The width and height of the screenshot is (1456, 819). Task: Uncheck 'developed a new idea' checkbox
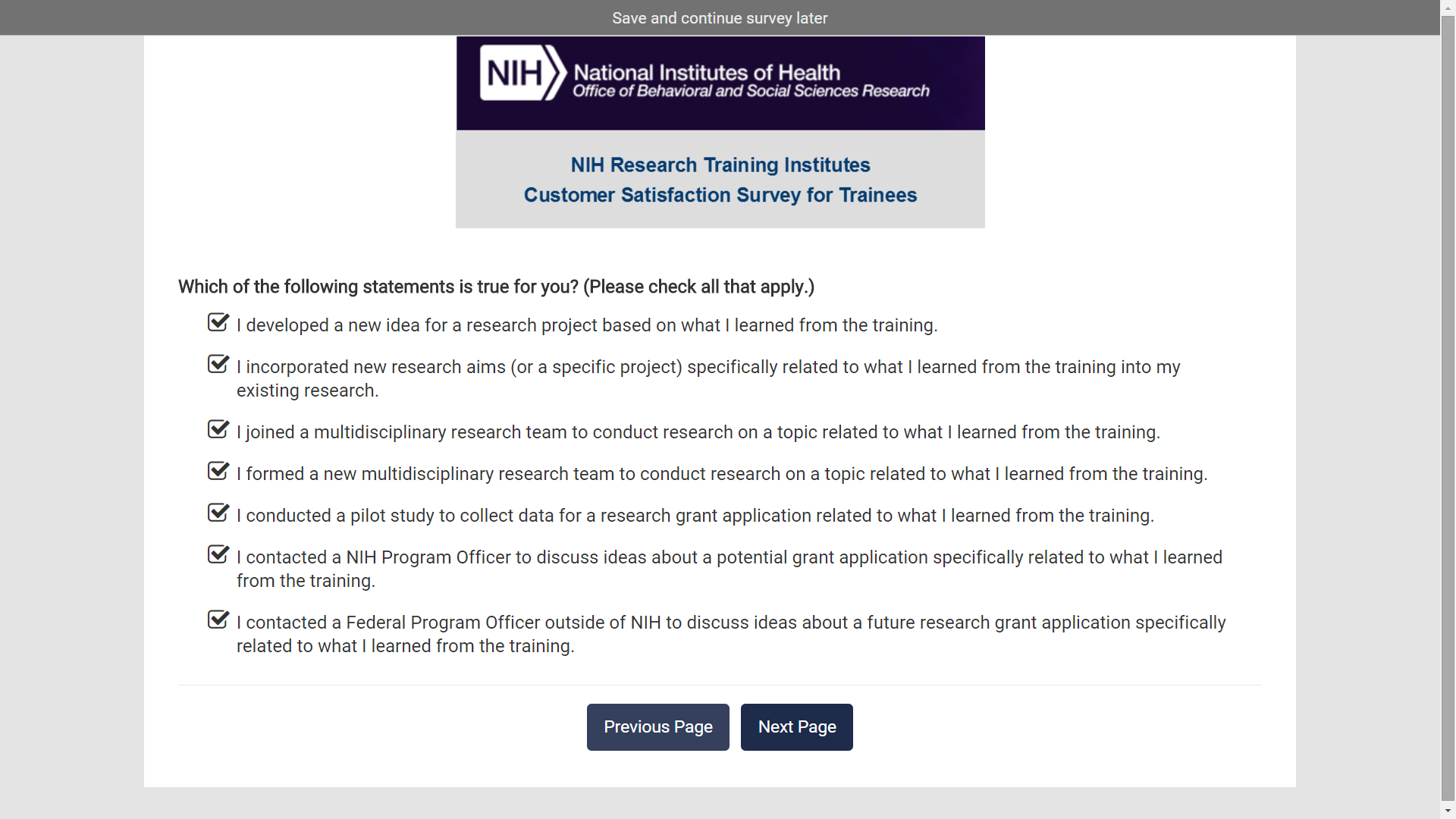218,323
